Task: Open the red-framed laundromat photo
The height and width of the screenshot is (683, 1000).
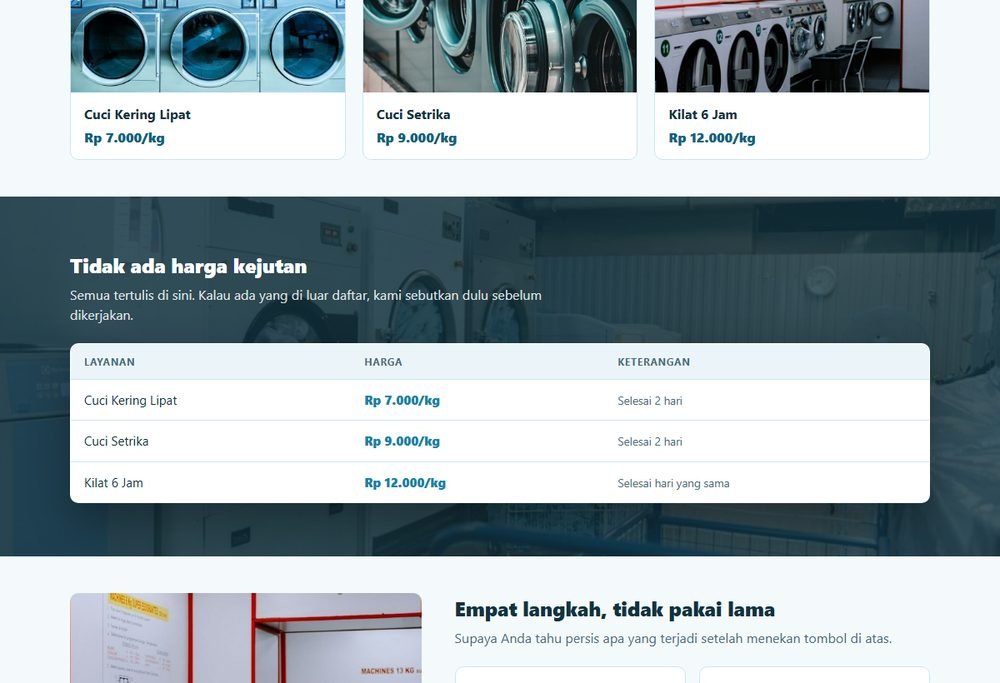Action: [246, 638]
